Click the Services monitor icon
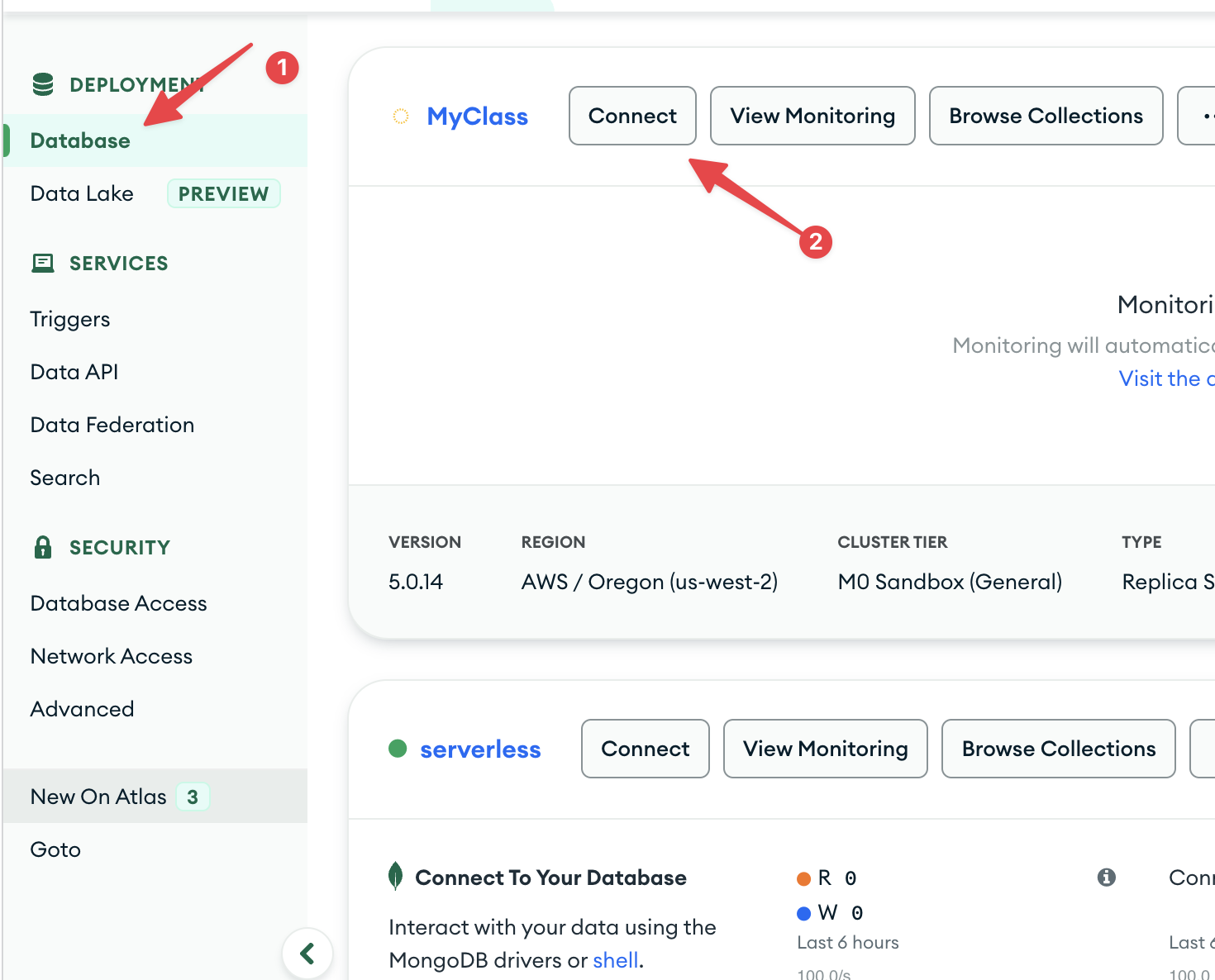Screen dimensions: 1215x980 43,264
